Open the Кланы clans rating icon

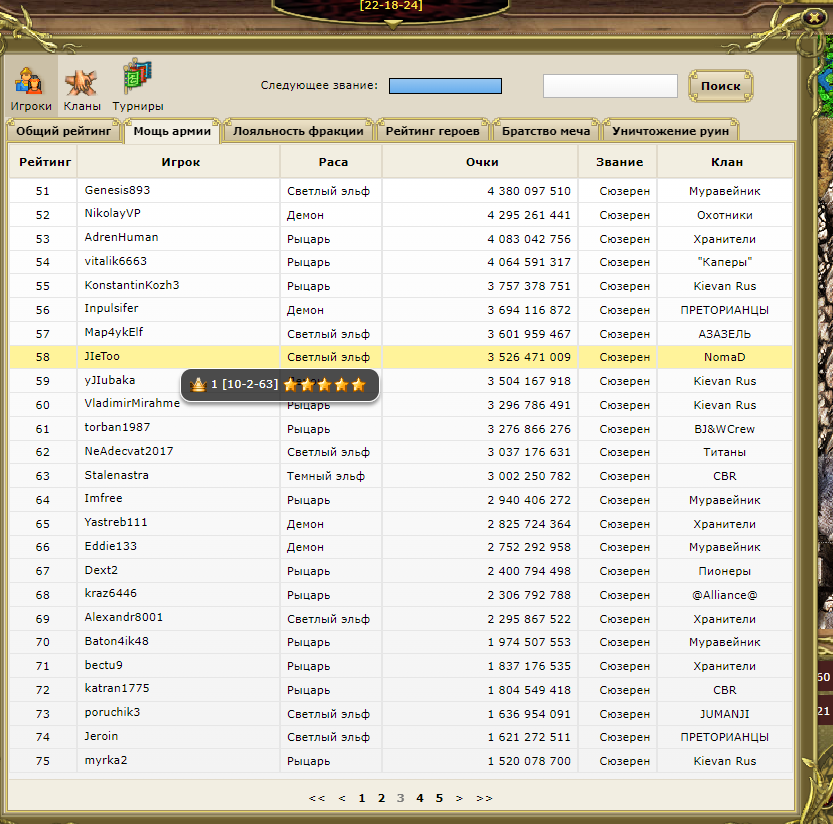pyautogui.click(x=81, y=85)
